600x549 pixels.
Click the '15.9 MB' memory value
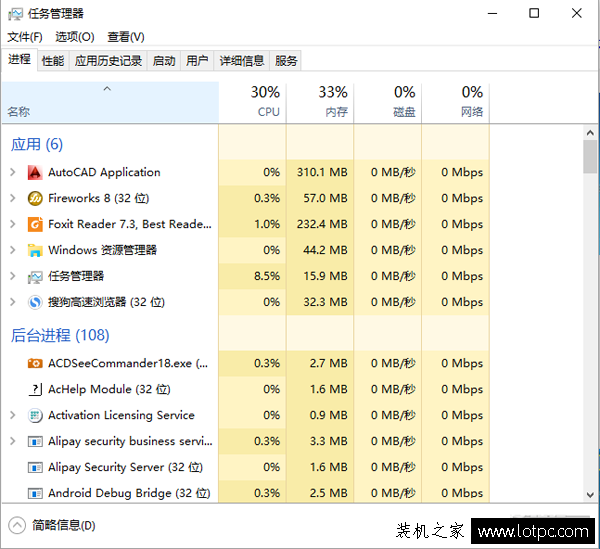coord(326,277)
